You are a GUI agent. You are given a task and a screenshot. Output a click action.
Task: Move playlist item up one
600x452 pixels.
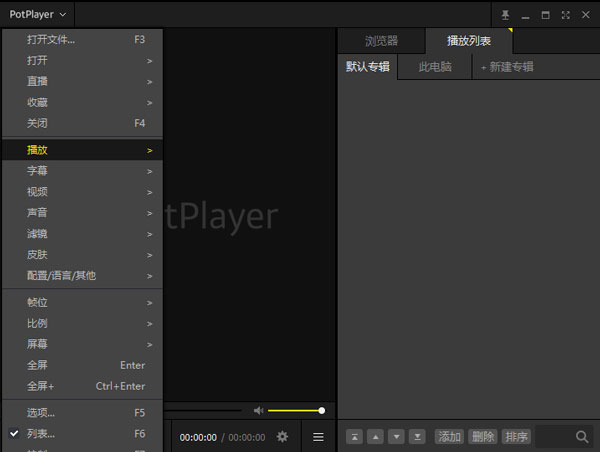(375, 437)
